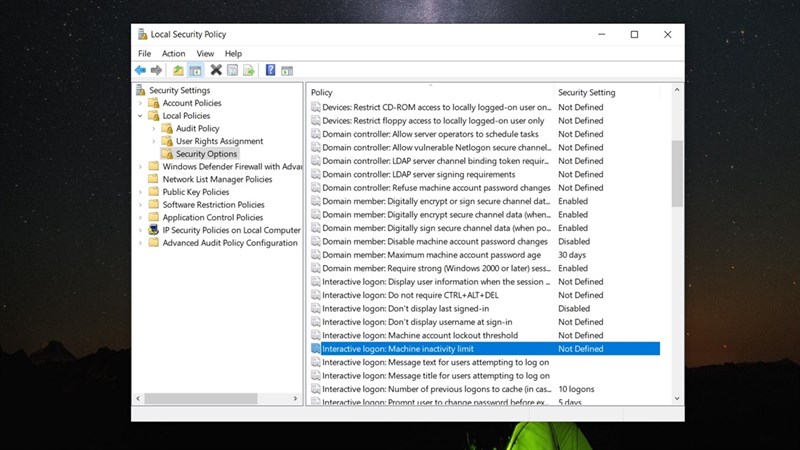Viewport: 800px width, 450px height.
Task: Select the Local Policies tree item
Action: tap(186, 116)
